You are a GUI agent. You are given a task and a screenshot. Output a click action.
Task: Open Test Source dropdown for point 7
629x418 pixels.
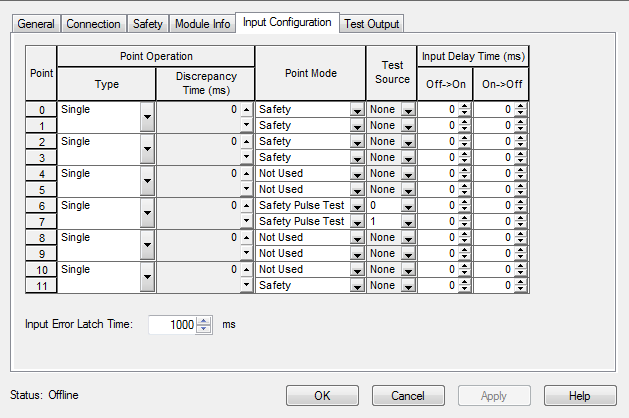(x=407, y=222)
